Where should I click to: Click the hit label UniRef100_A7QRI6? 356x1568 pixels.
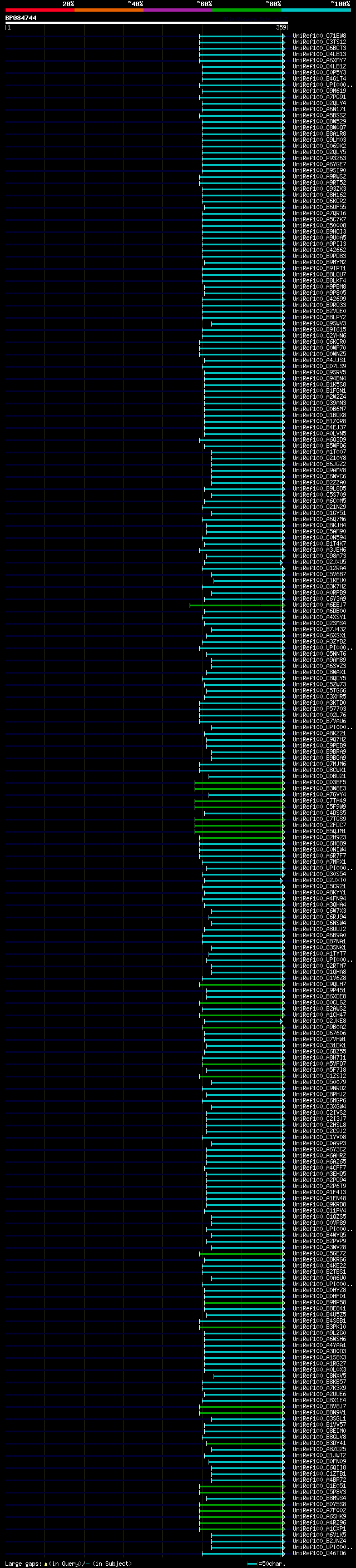(319, 213)
